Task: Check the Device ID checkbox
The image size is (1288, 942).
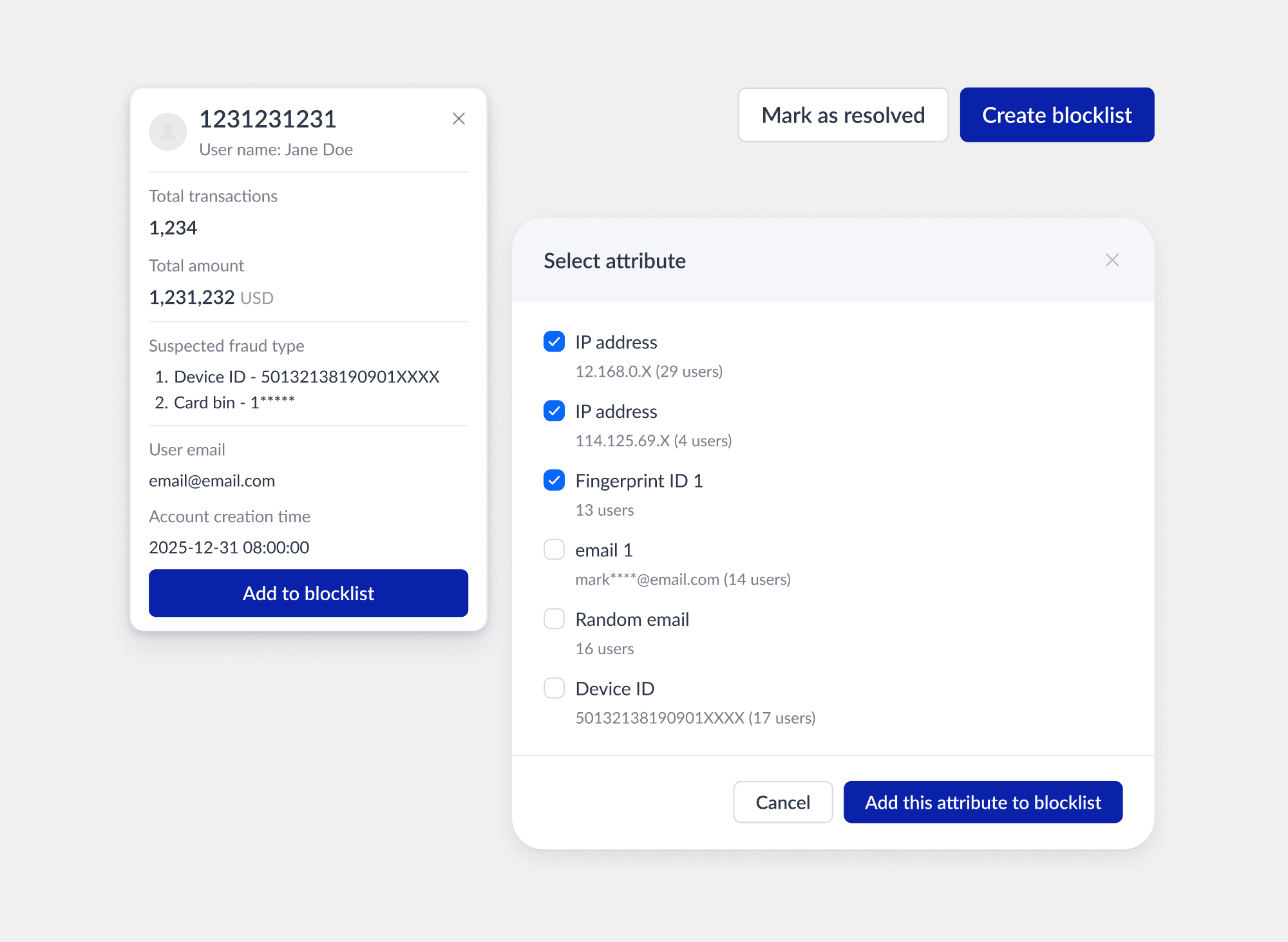Action: click(554, 688)
